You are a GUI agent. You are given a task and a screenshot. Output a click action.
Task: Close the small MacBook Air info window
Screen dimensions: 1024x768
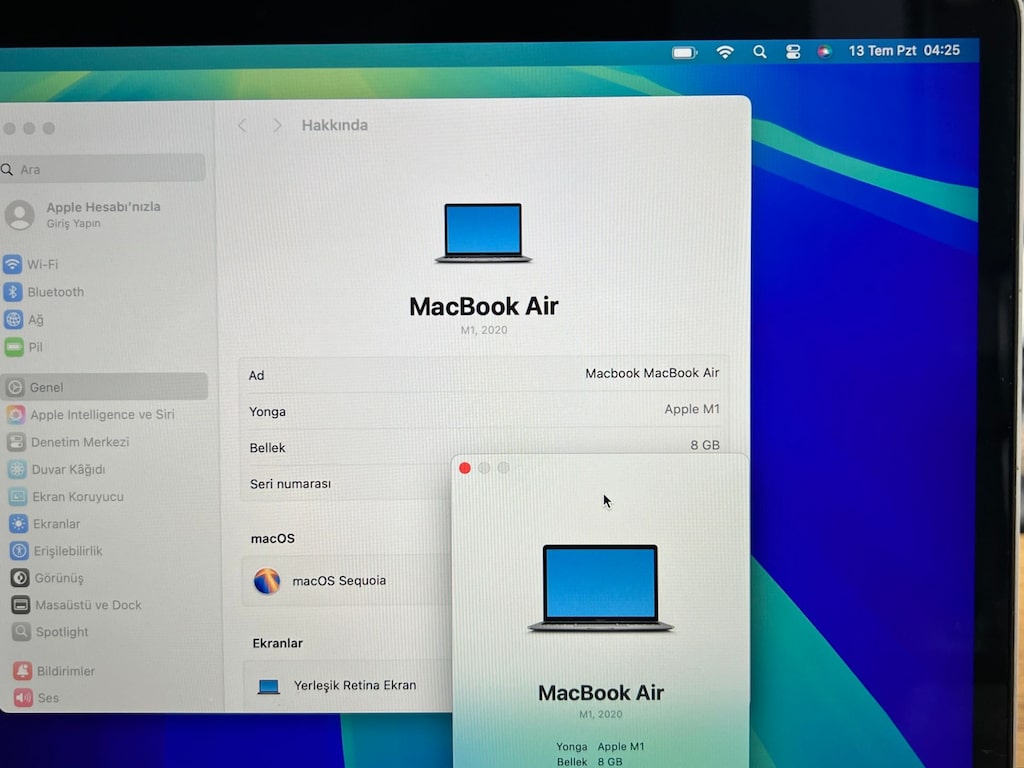[x=465, y=468]
